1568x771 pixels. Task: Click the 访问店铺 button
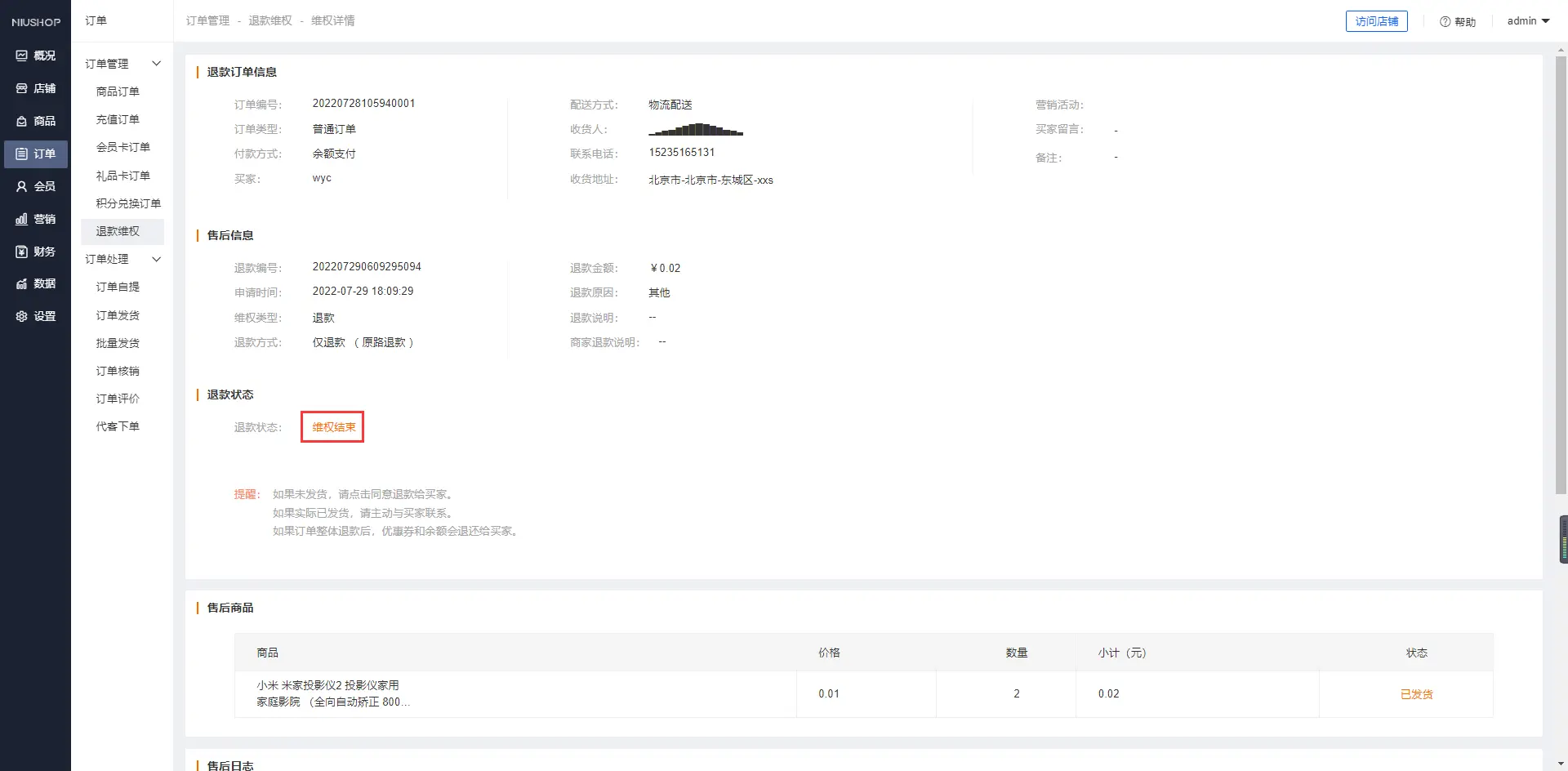point(1376,21)
